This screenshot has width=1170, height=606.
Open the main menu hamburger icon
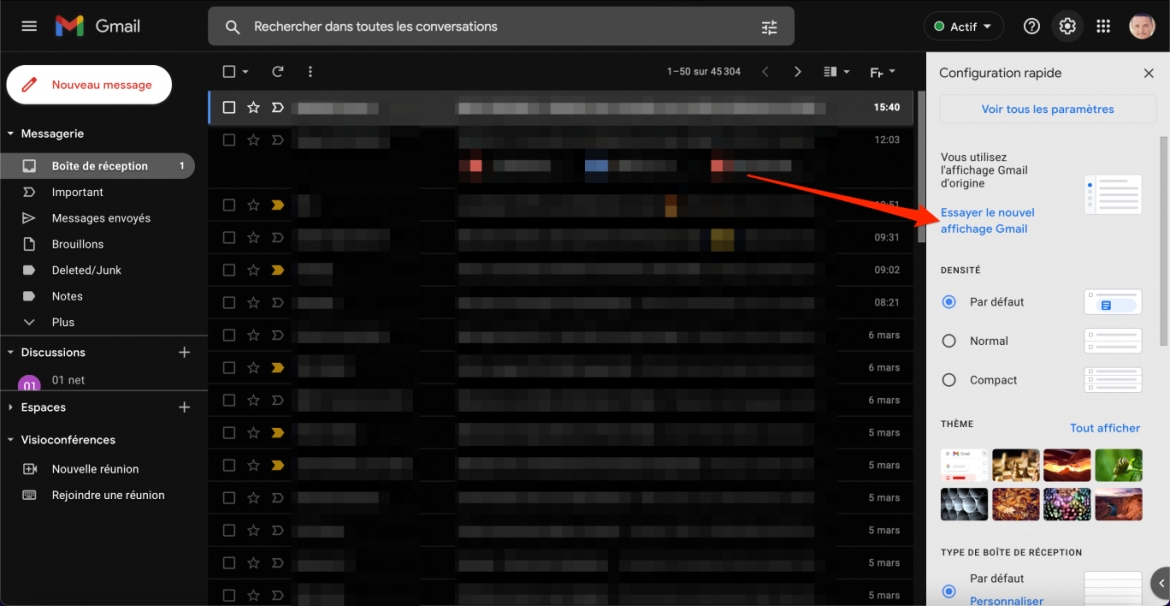pyautogui.click(x=29, y=26)
